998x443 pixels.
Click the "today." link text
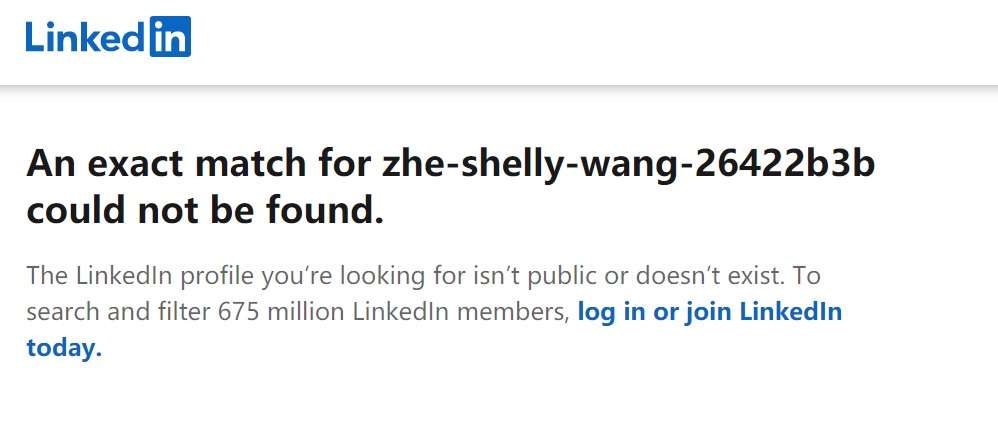[64, 348]
